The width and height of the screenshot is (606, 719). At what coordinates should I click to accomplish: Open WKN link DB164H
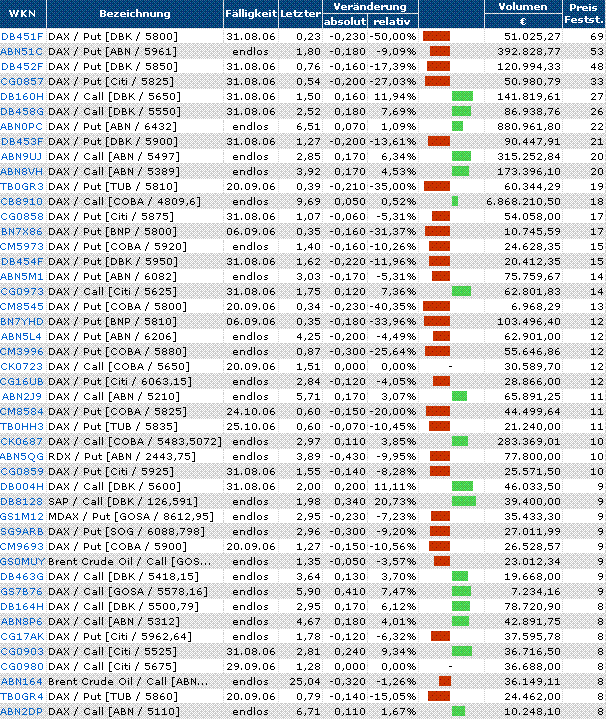tap(22, 606)
